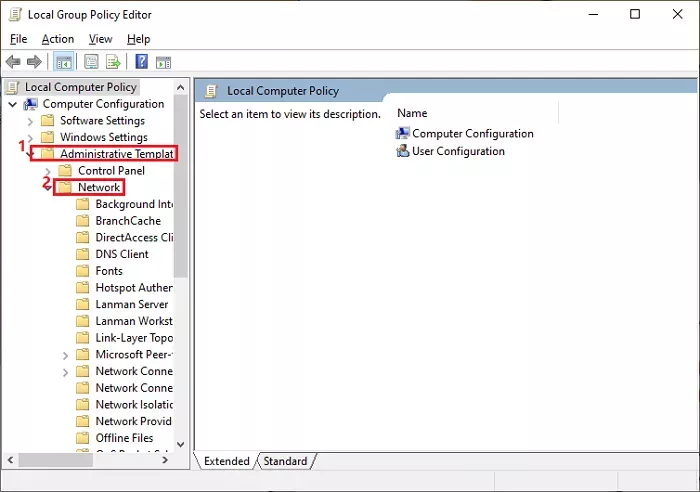The image size is (700, 492).
Task: Click the Forward arrow toolbar icon
Action: tap(34, 62)
